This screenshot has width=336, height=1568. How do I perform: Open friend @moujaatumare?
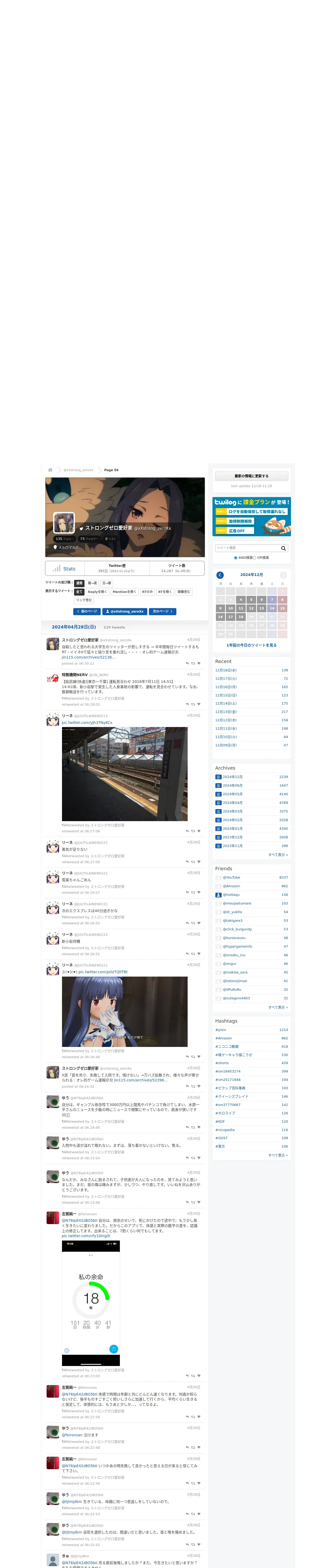237,903
